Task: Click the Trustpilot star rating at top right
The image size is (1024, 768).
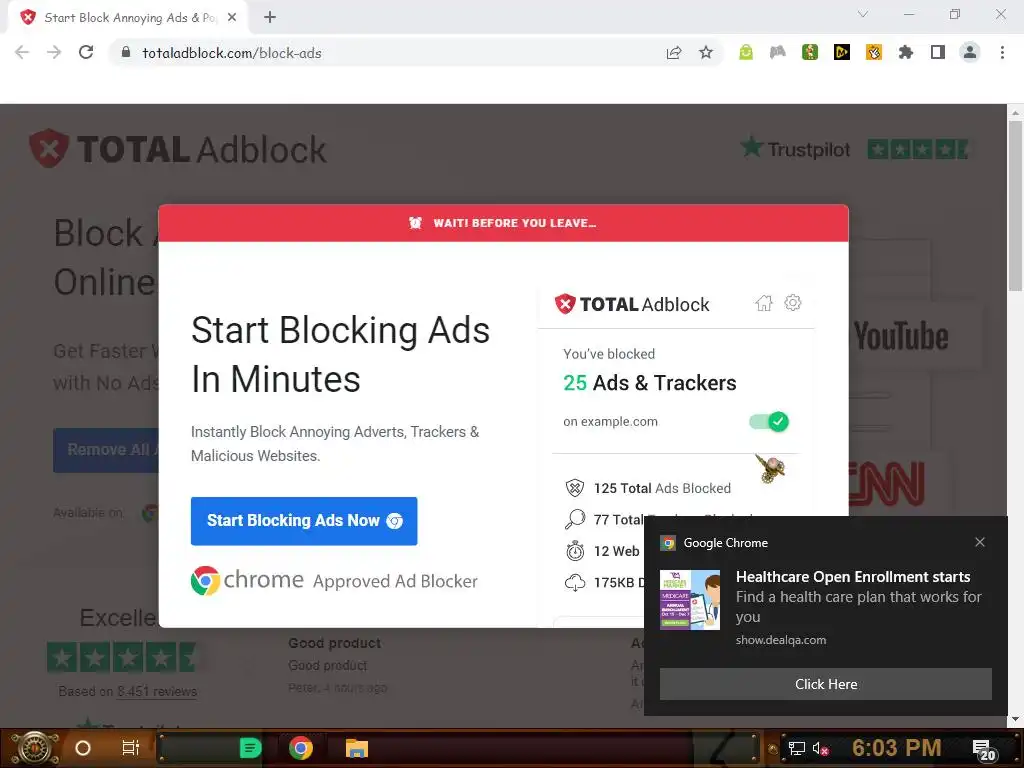Action: [x=918, y=150]
